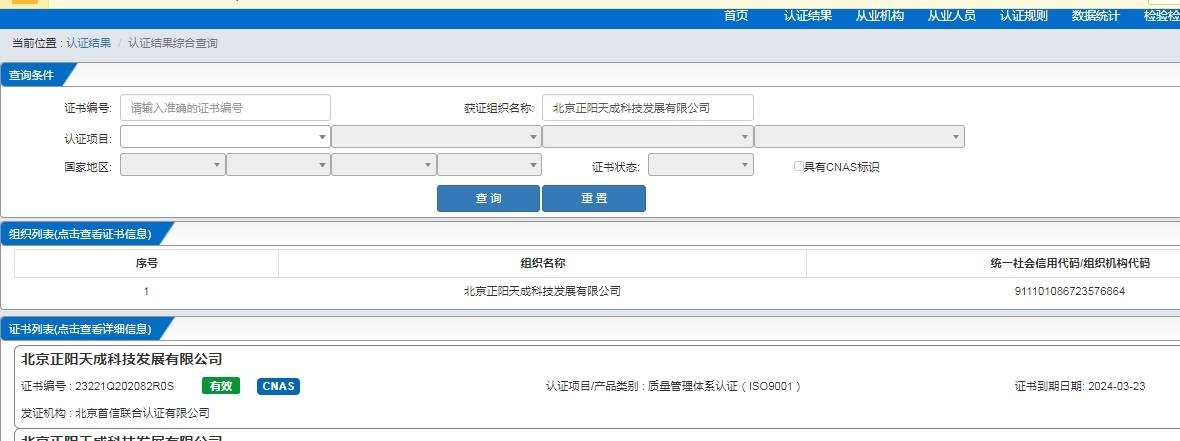Open the 数据统计 menu item
This screenshot has height=441, width=1180.
click(x=1096, y=16)
